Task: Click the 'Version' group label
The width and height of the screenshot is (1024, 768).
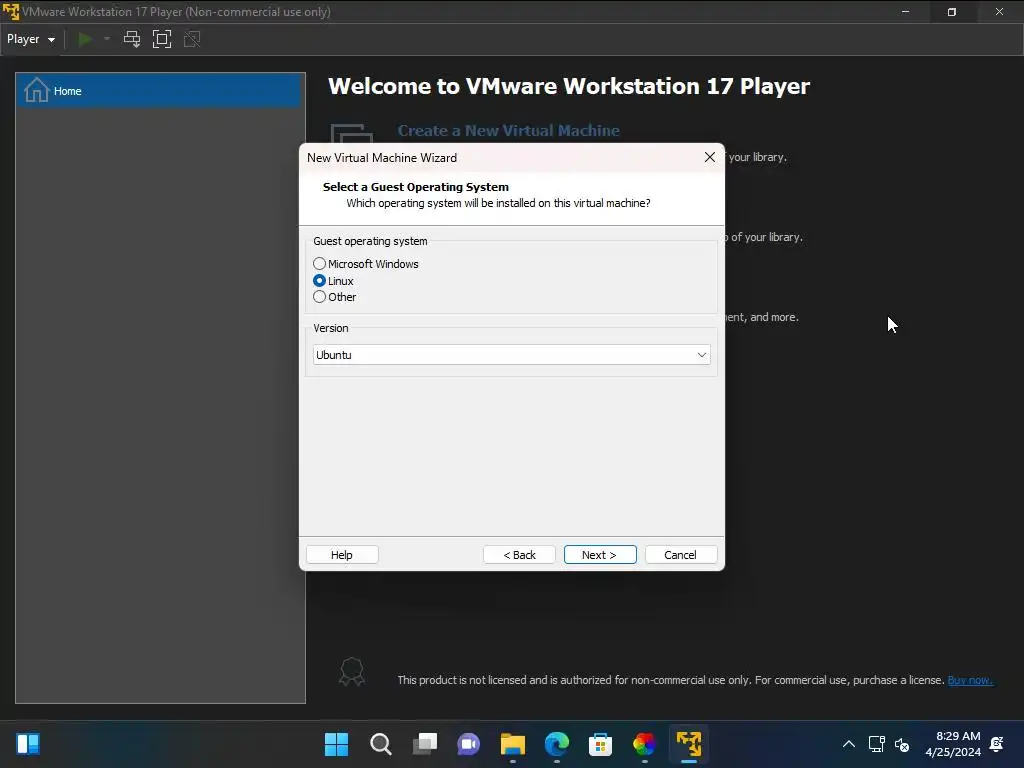Action: coord(330,328)
